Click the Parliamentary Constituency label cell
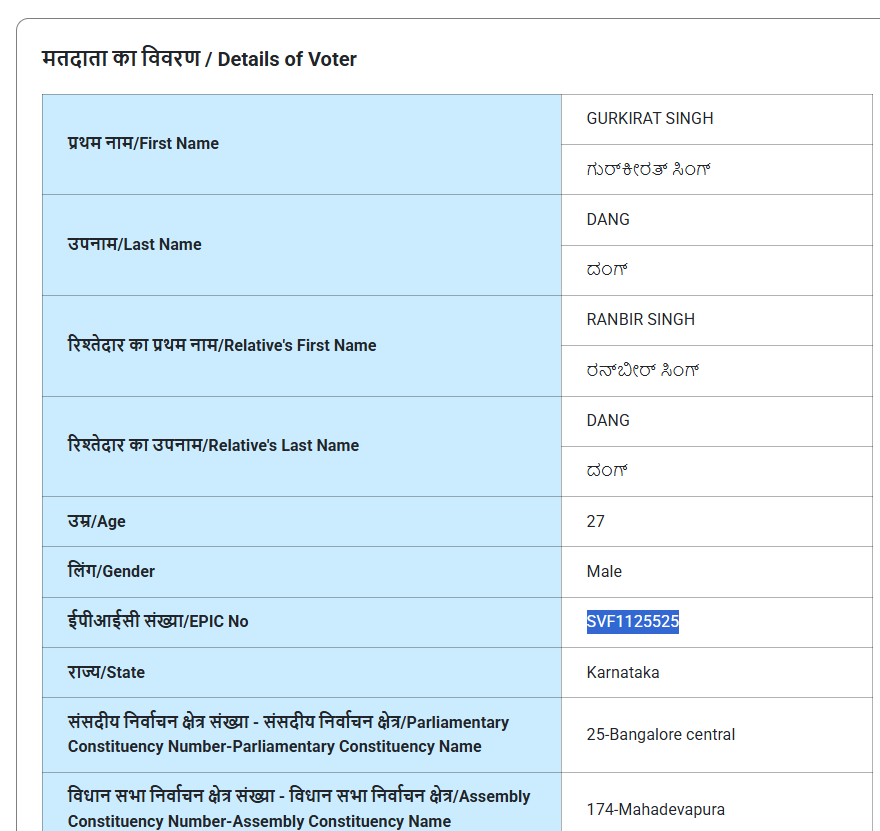The height and width of the screenshot is (831, 880). click(x=302, y=735)
